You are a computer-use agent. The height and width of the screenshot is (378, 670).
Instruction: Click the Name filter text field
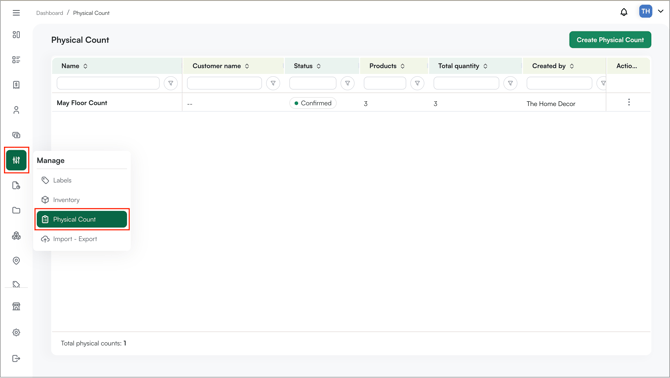(108, 83)
